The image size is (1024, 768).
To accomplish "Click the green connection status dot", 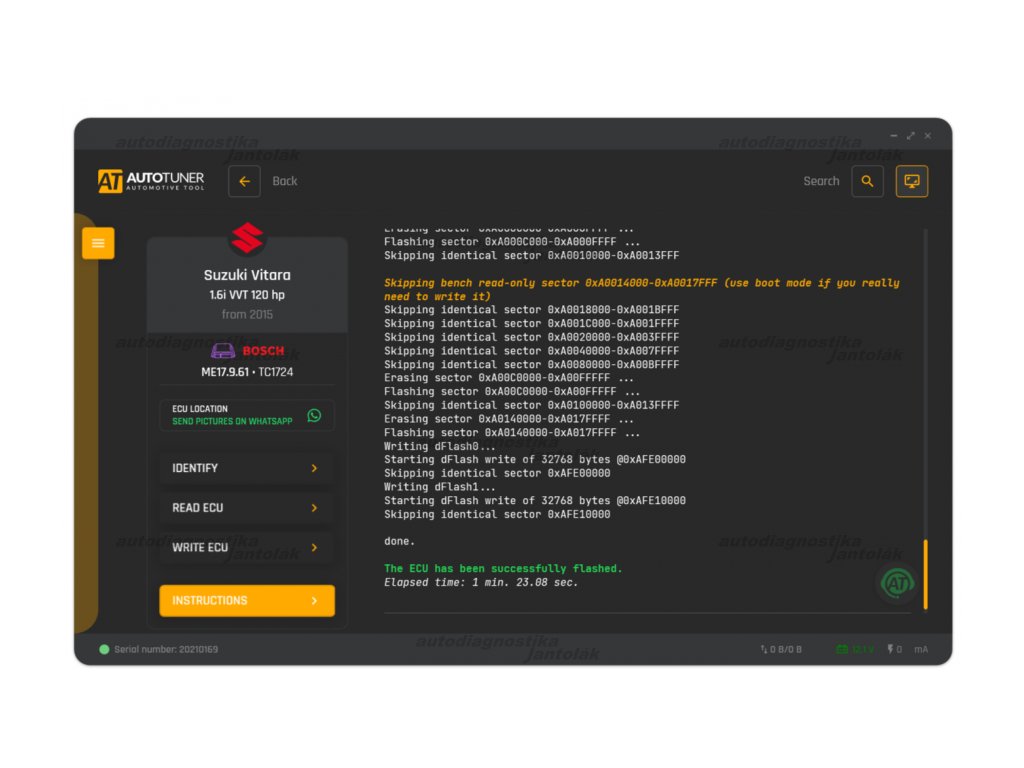I will (x=104, y=649).
